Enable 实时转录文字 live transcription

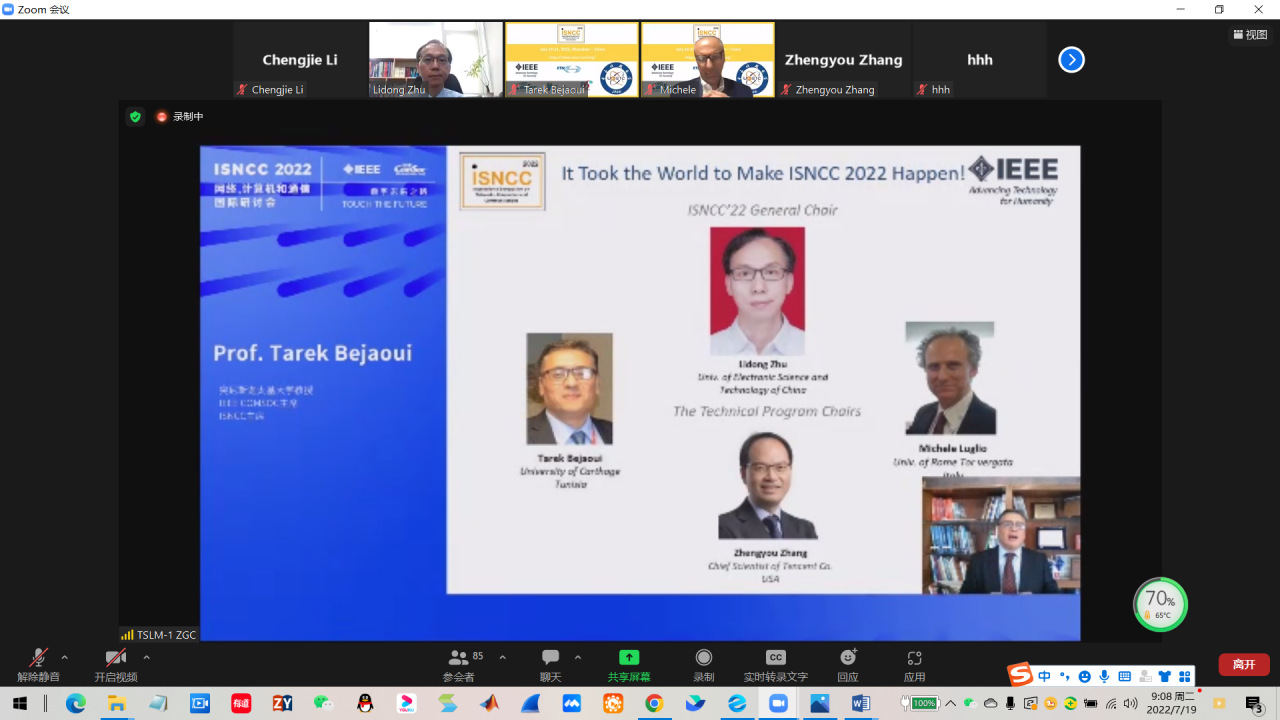point(776,661)
